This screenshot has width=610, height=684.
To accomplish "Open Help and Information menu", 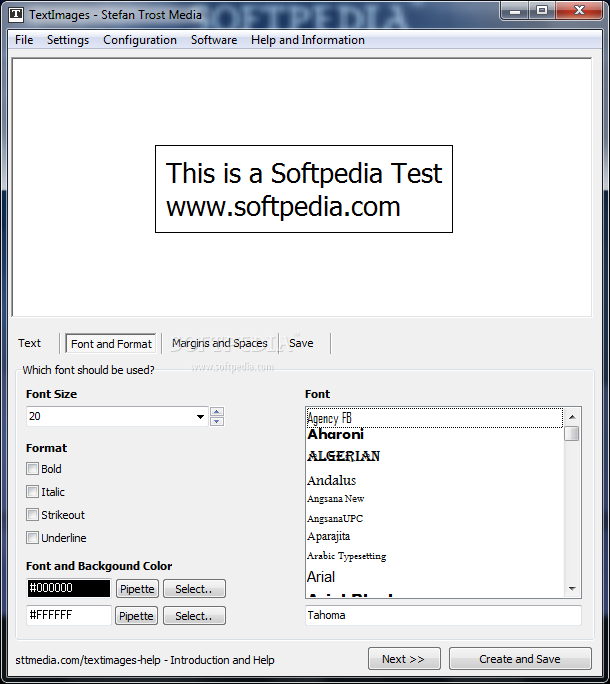I will pyautogui.click(x=308, y=40).
